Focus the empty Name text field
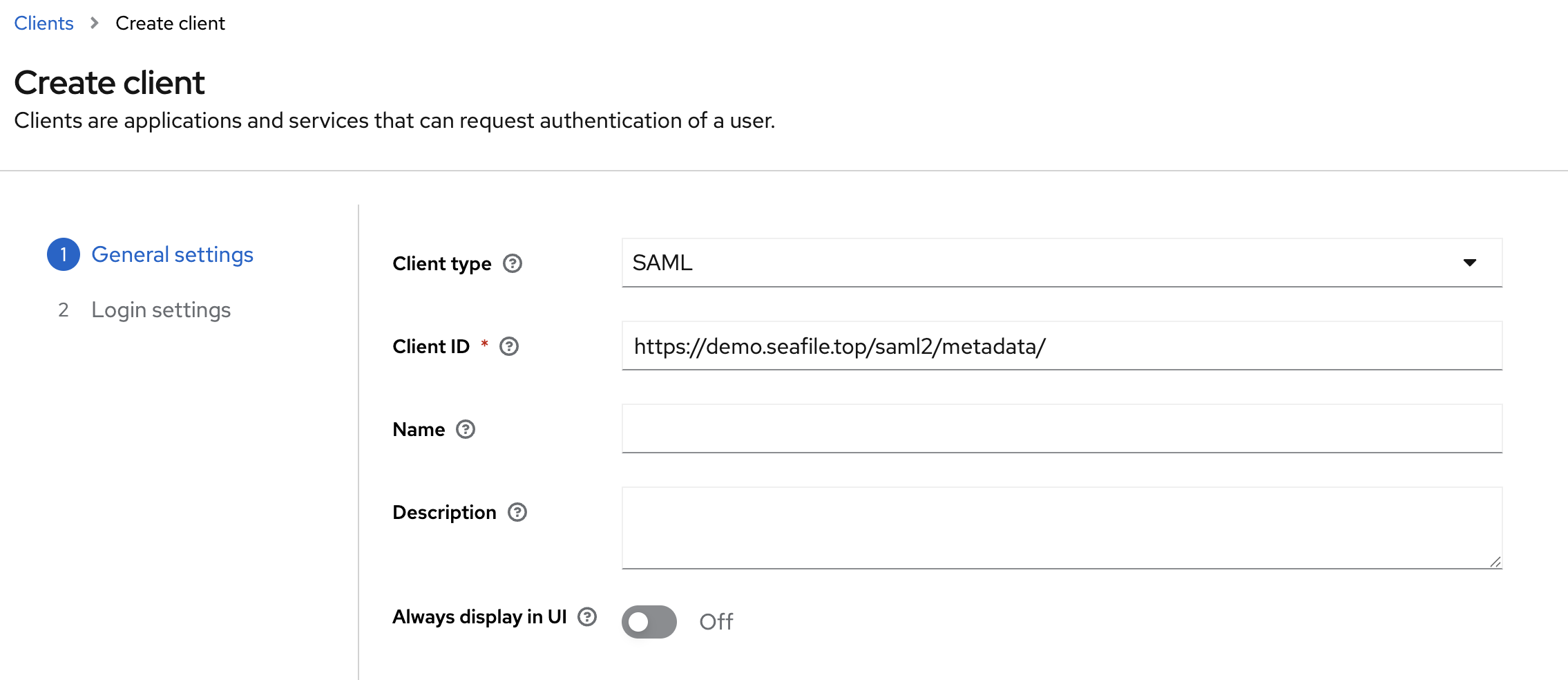Viewport: 1568px width, 680px height. pyautogui.click(x=1062, y=428)
